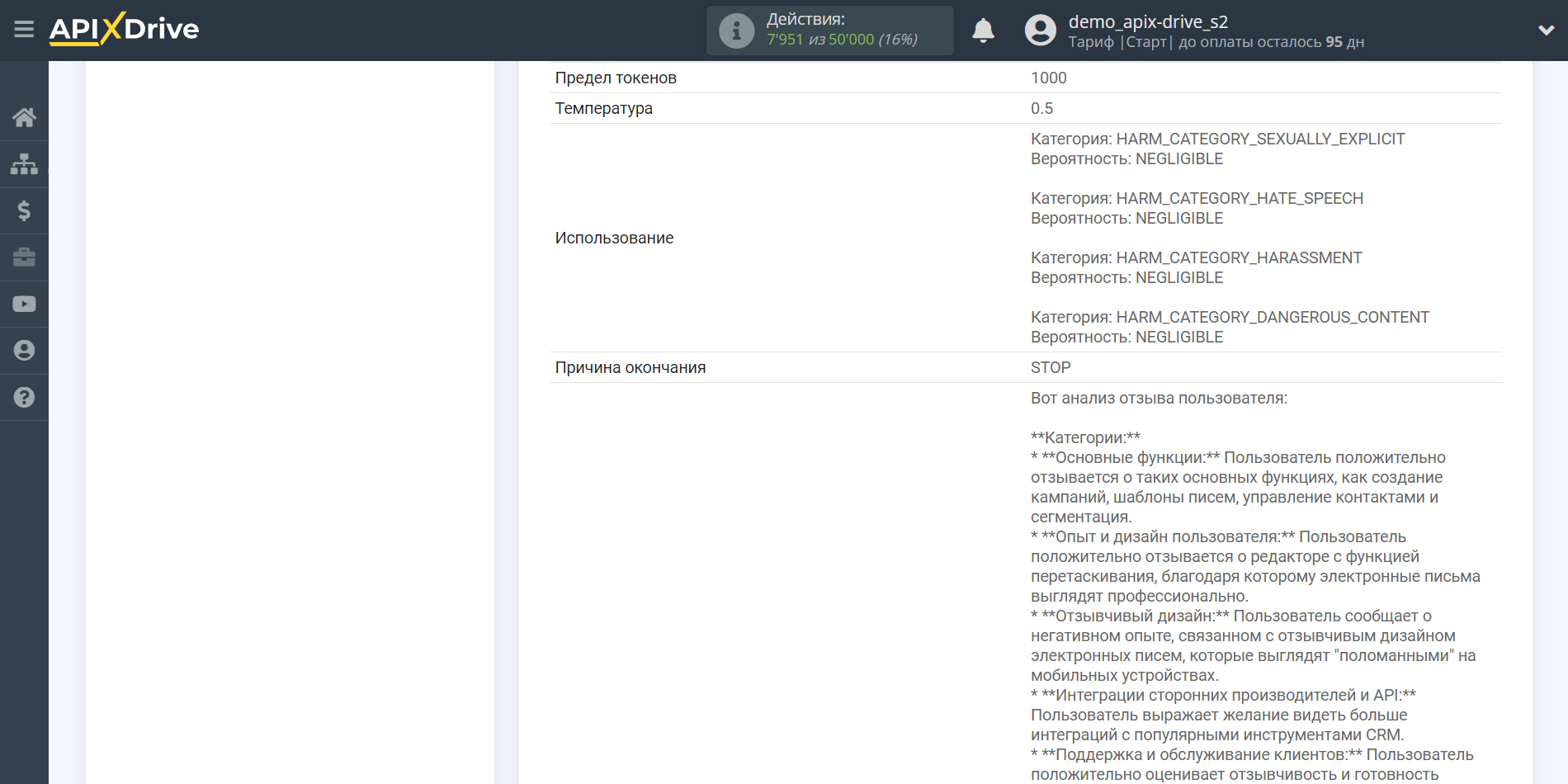This screenshot has height=784, width=1568.
Task: Open profile icon in sidebar
Action: (x=24, y=351)
